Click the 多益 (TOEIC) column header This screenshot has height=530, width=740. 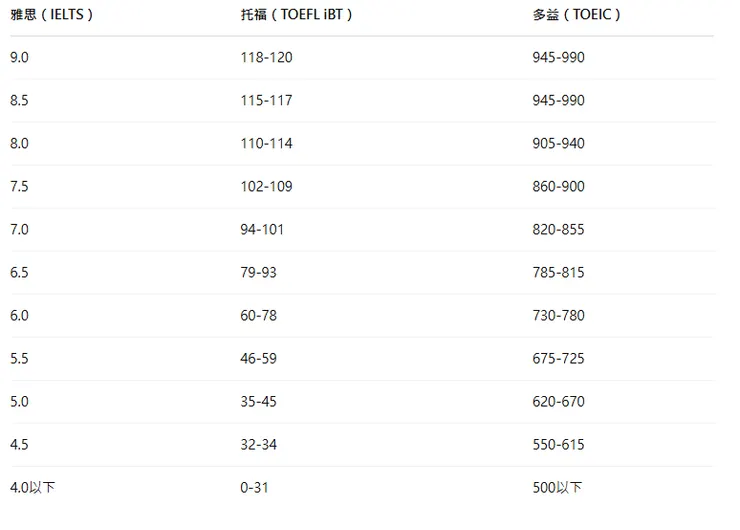point(577,15)
